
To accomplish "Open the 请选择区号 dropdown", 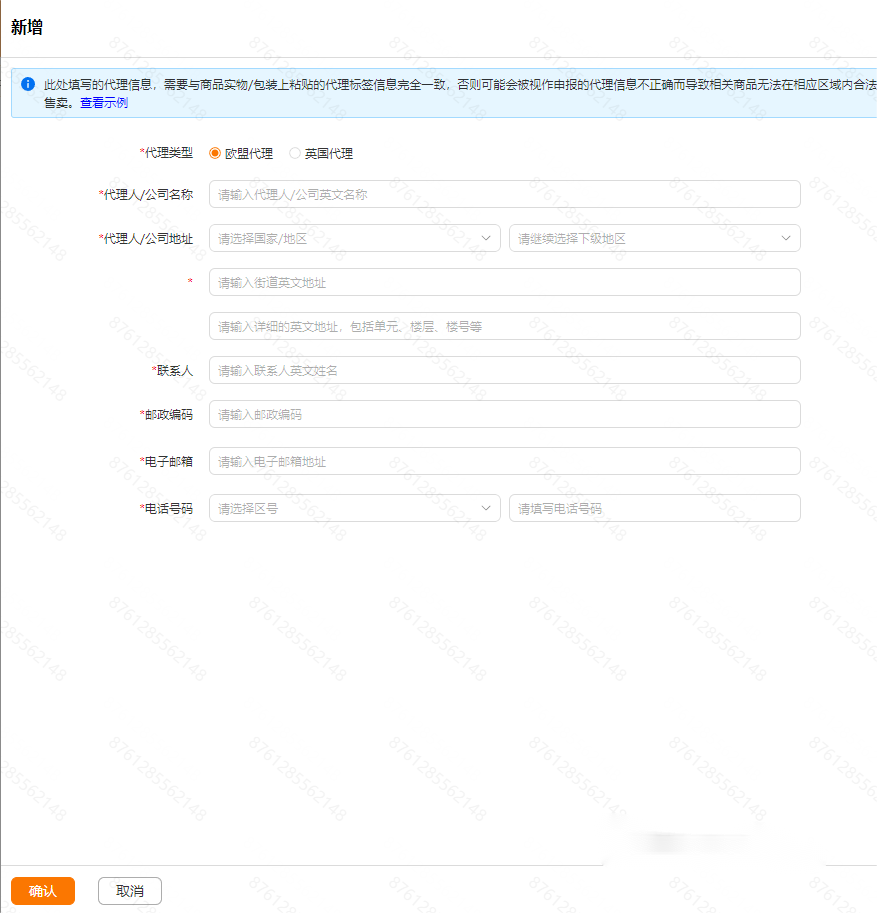I will [350, 508].
